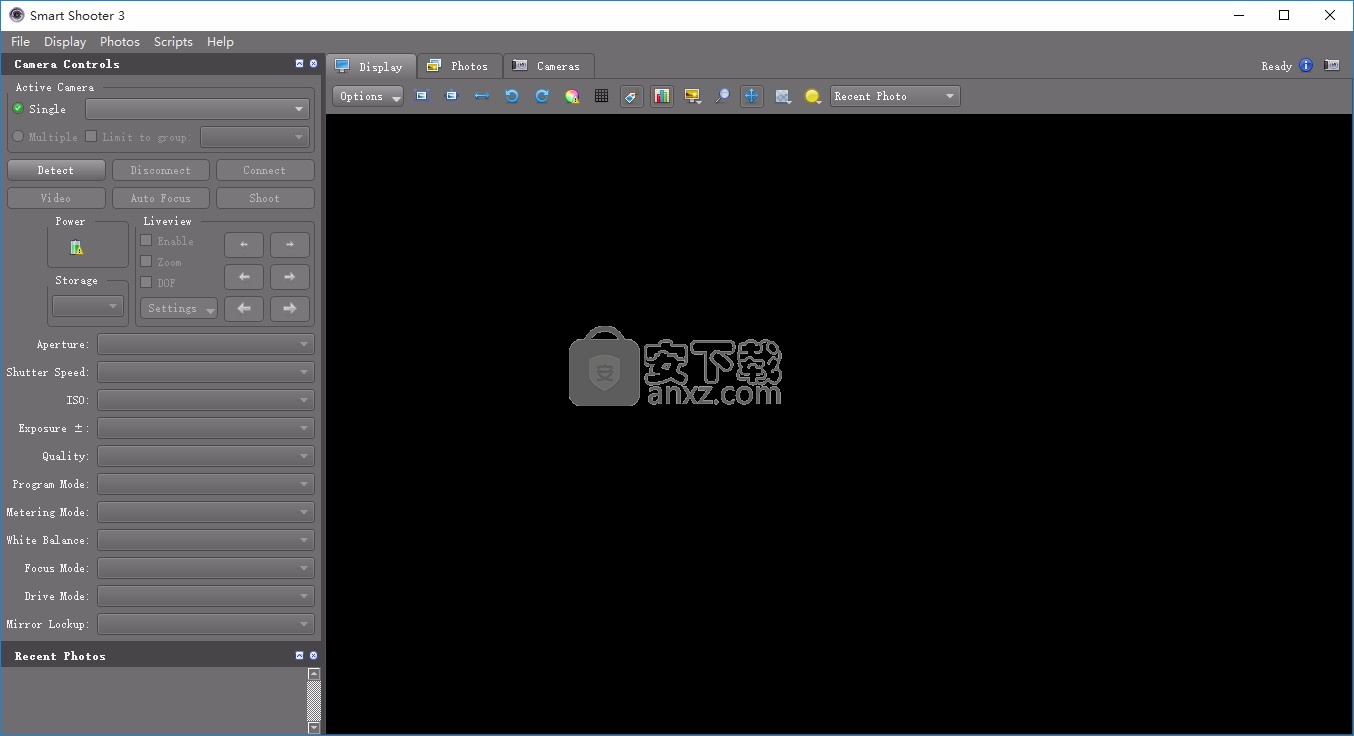Rotate image counter-clockwise
The width and height of the screenshot is (1354, 736).
pos(512,96)
